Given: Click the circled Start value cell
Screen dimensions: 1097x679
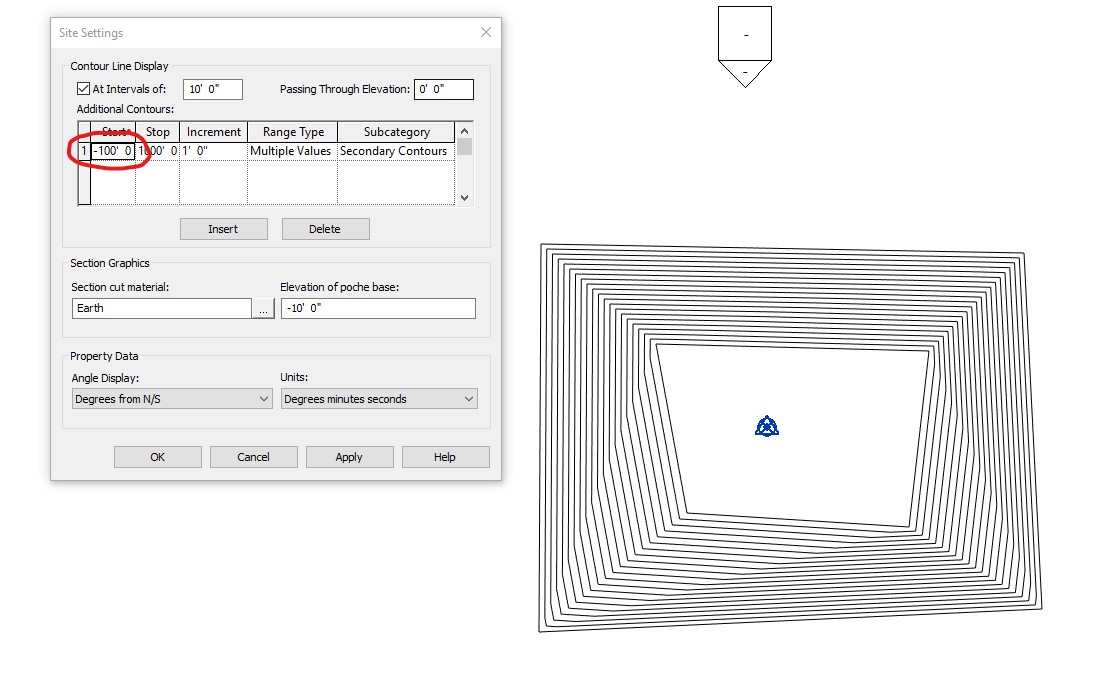Looking at the screenshot, I should 113,151.
